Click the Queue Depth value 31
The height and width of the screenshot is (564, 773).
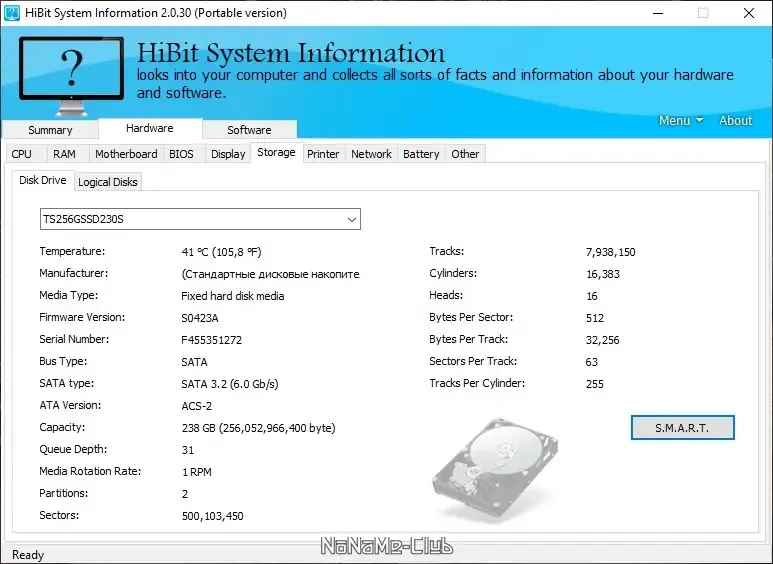pyautogui.click(x=188, y=450)
